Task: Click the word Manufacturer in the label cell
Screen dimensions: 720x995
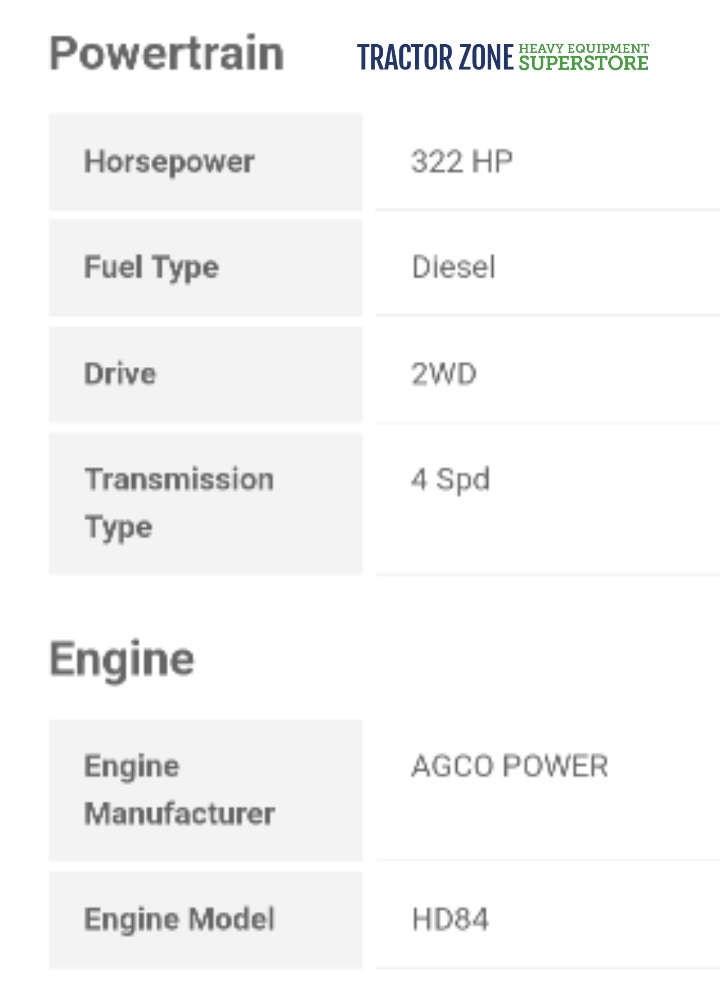Action: [x=179, y=813]
